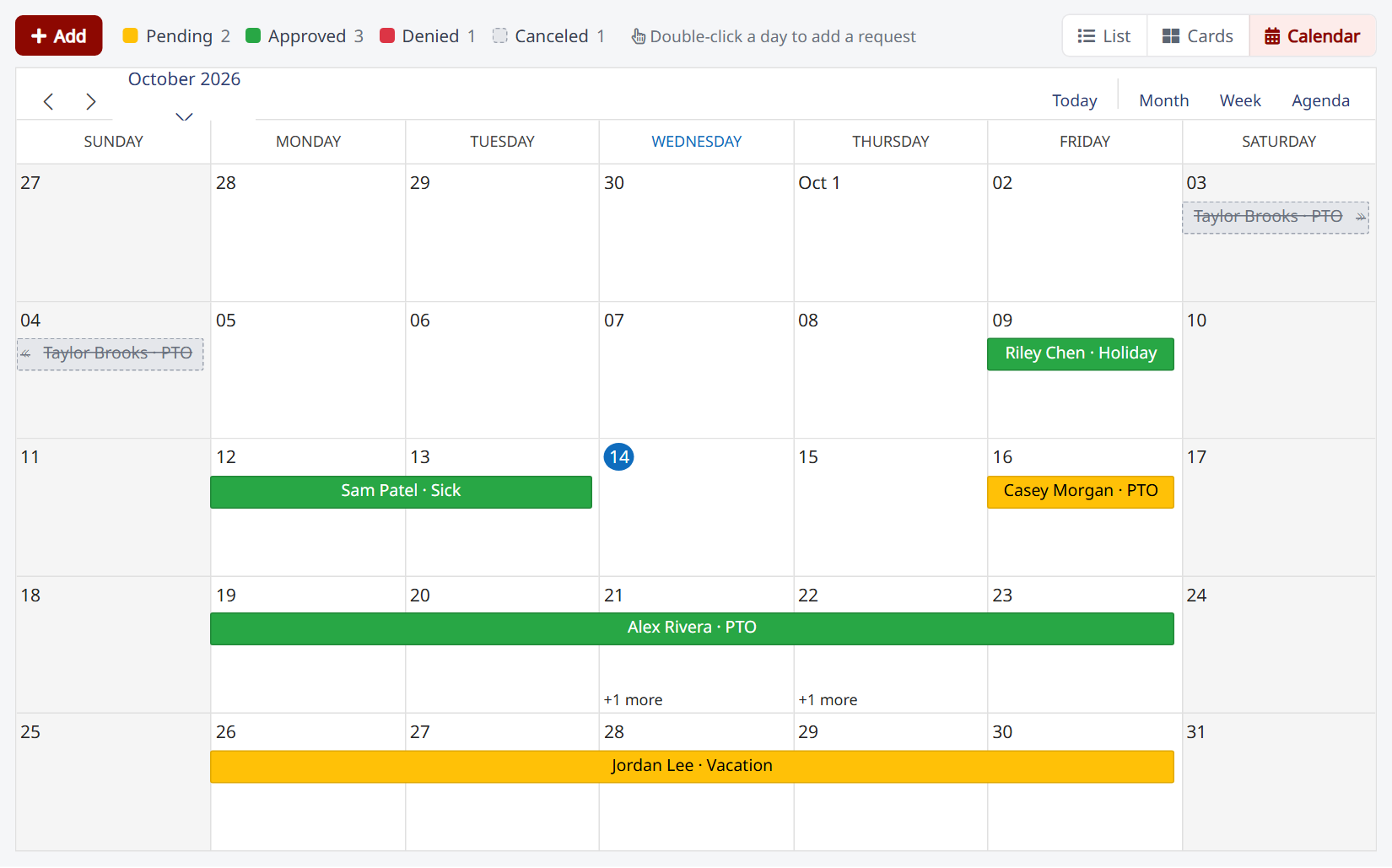Select today's date 14
The height and width of the screenshot is (868, 1392).
(619, 457)
